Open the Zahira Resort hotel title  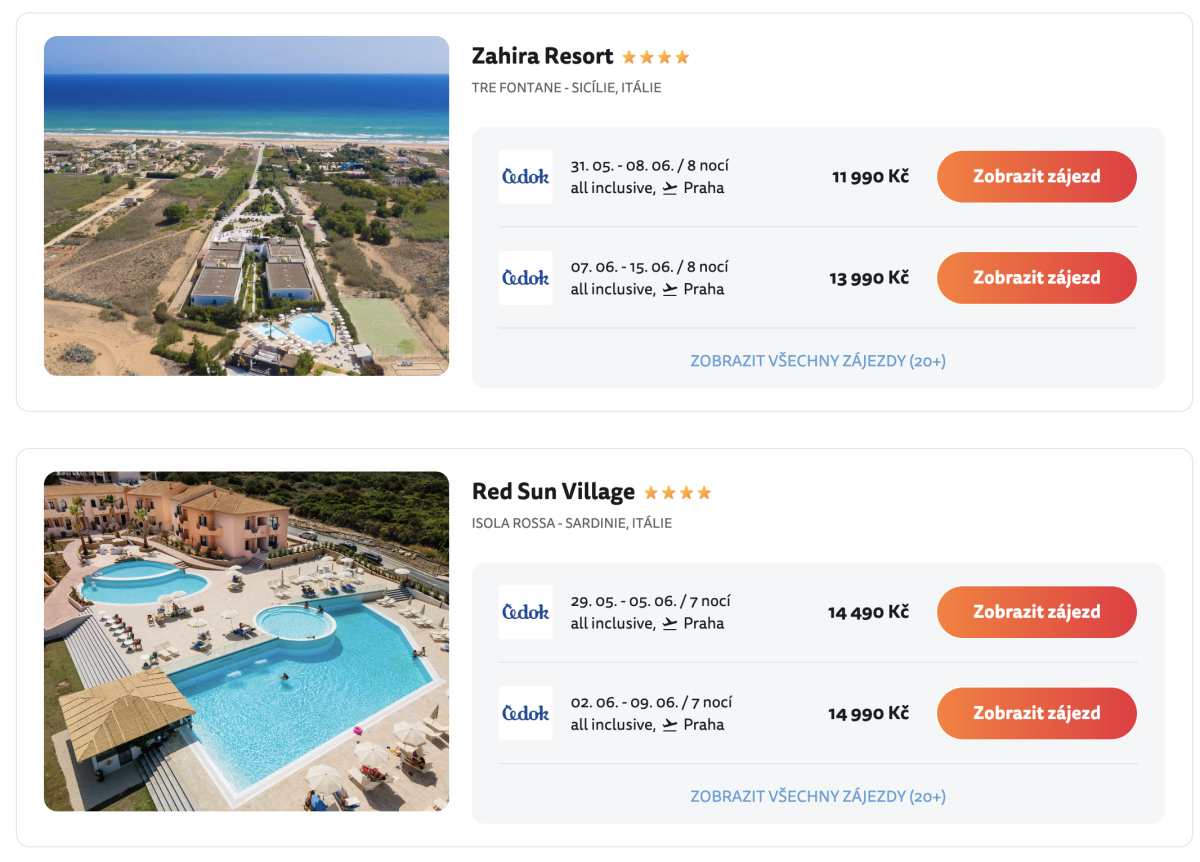tap(542, 56)
